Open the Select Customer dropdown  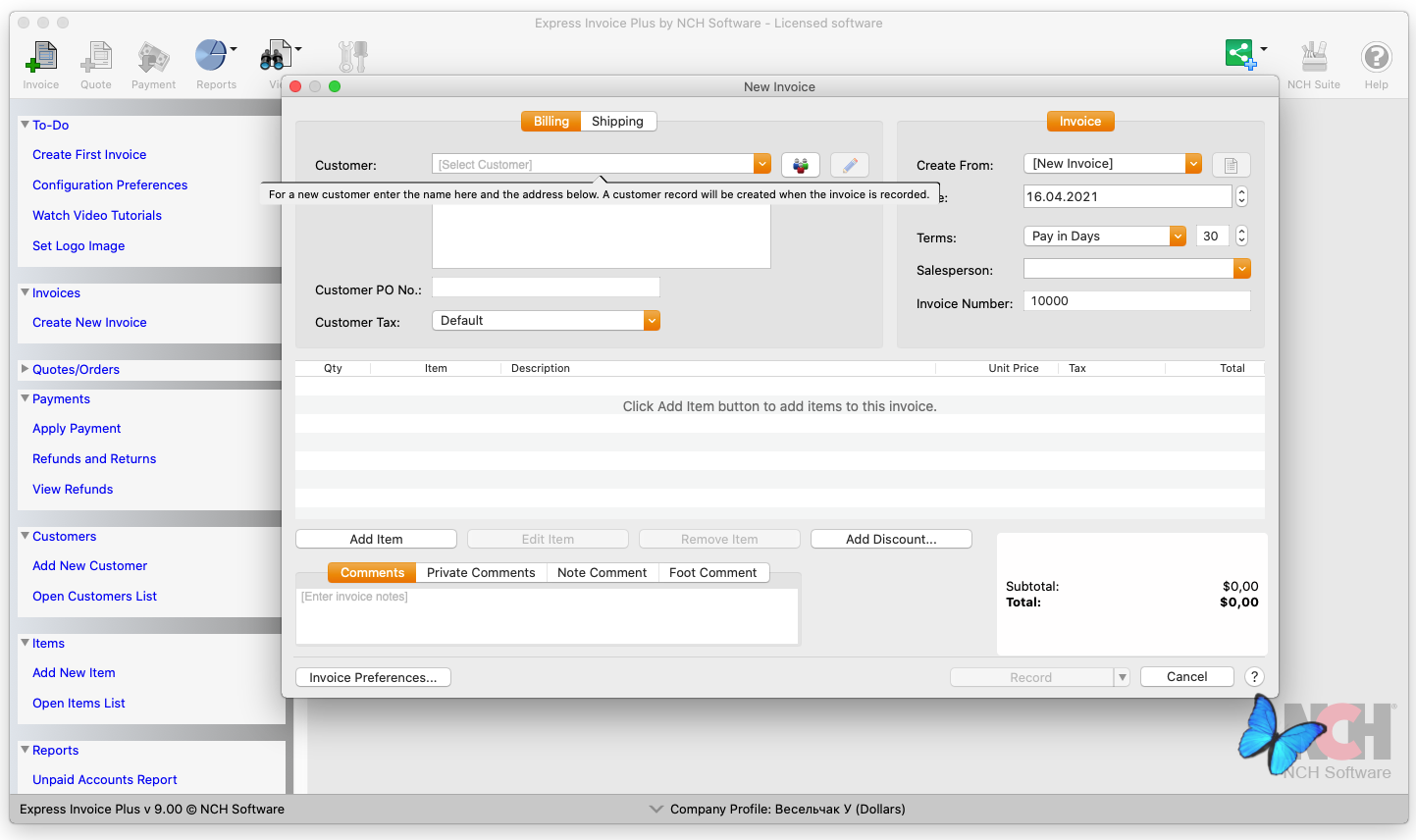pyautogui.click(x=762, y=164)
